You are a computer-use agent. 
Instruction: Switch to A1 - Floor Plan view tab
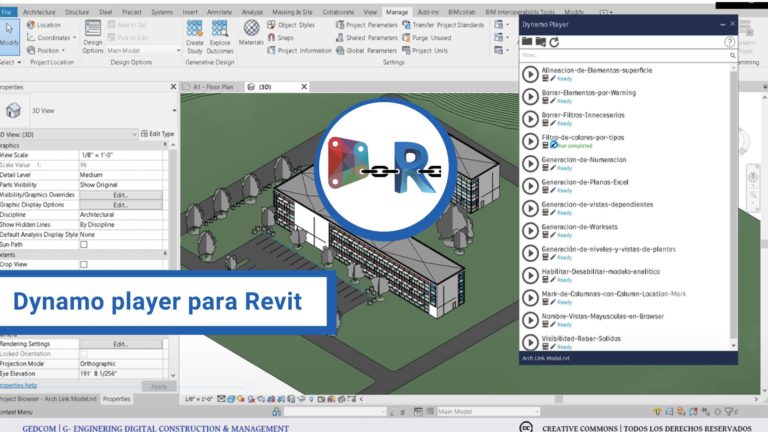tap(213, 87)
